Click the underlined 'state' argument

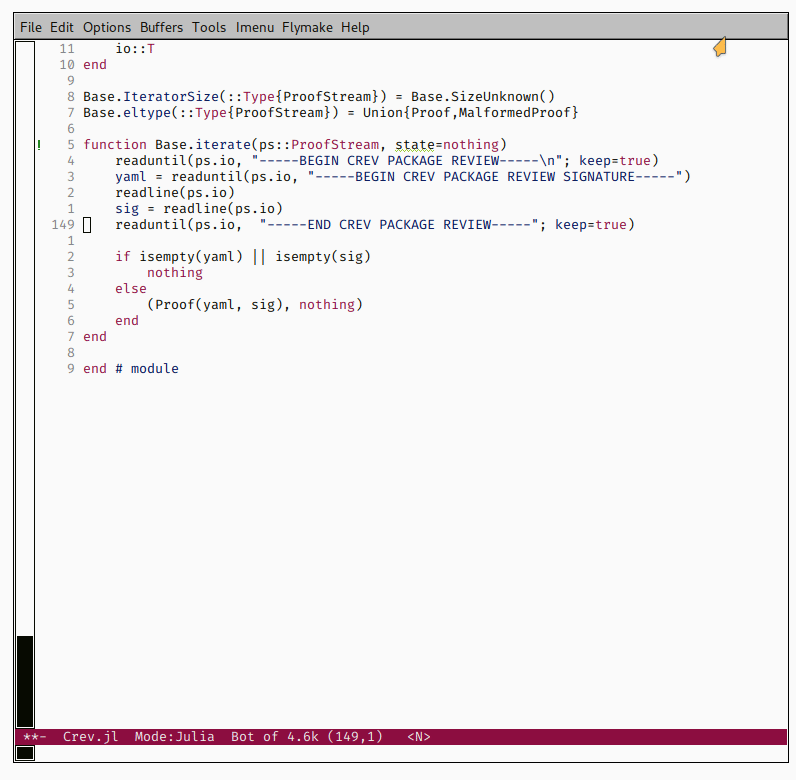pyautogui.click(x=415, y=145)
